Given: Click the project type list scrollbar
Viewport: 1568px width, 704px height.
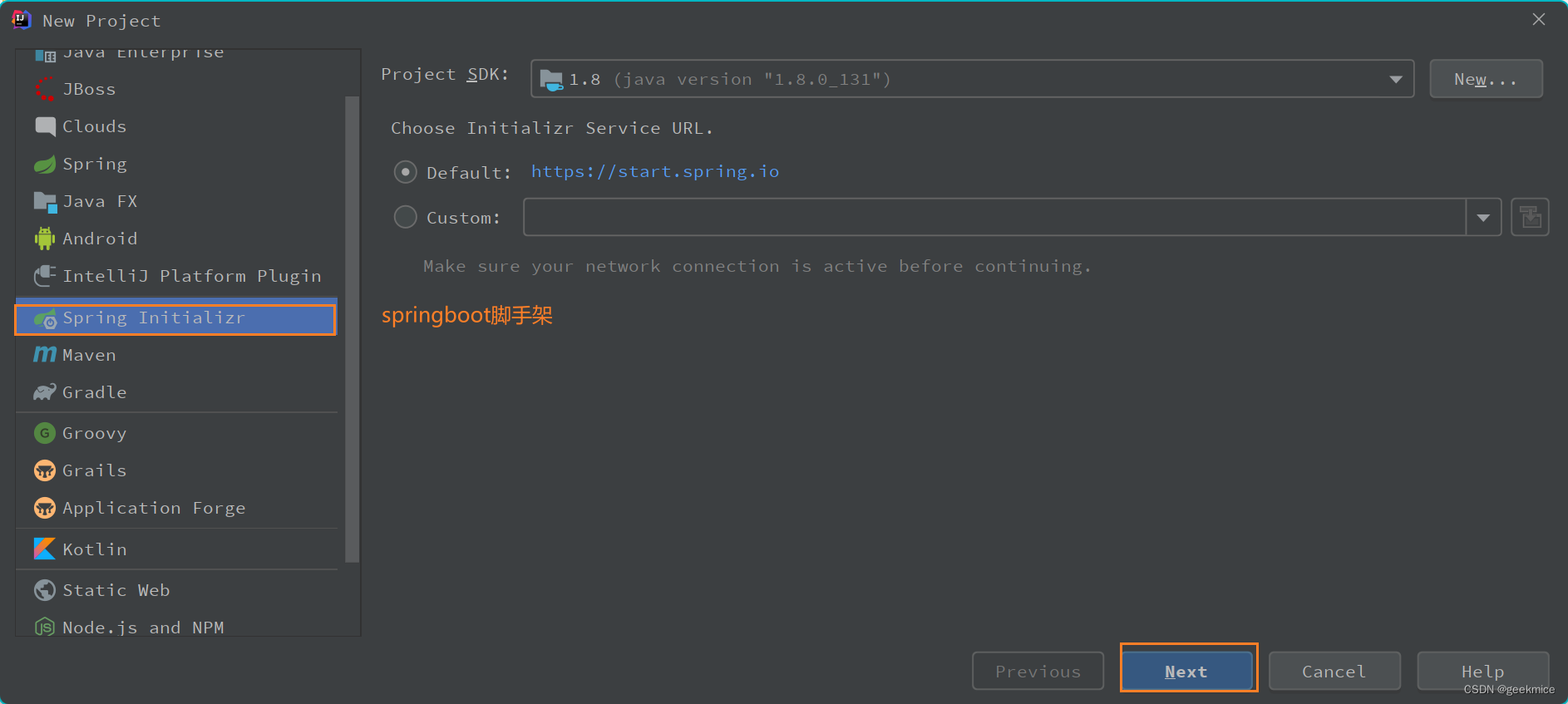Looking at the screenshot, I should pos(353,328).
